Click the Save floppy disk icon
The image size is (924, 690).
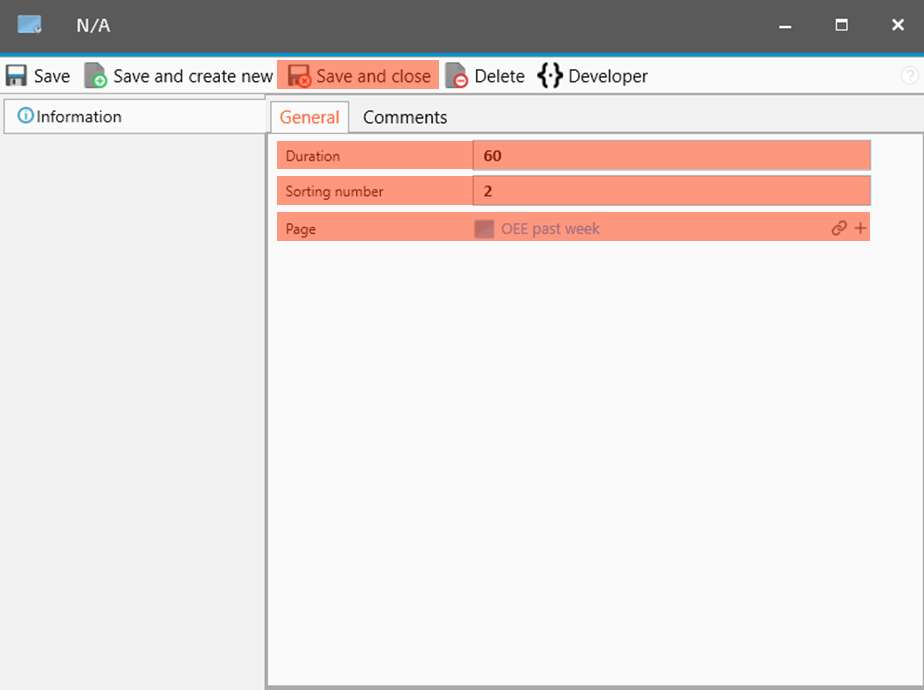point(17,76)
